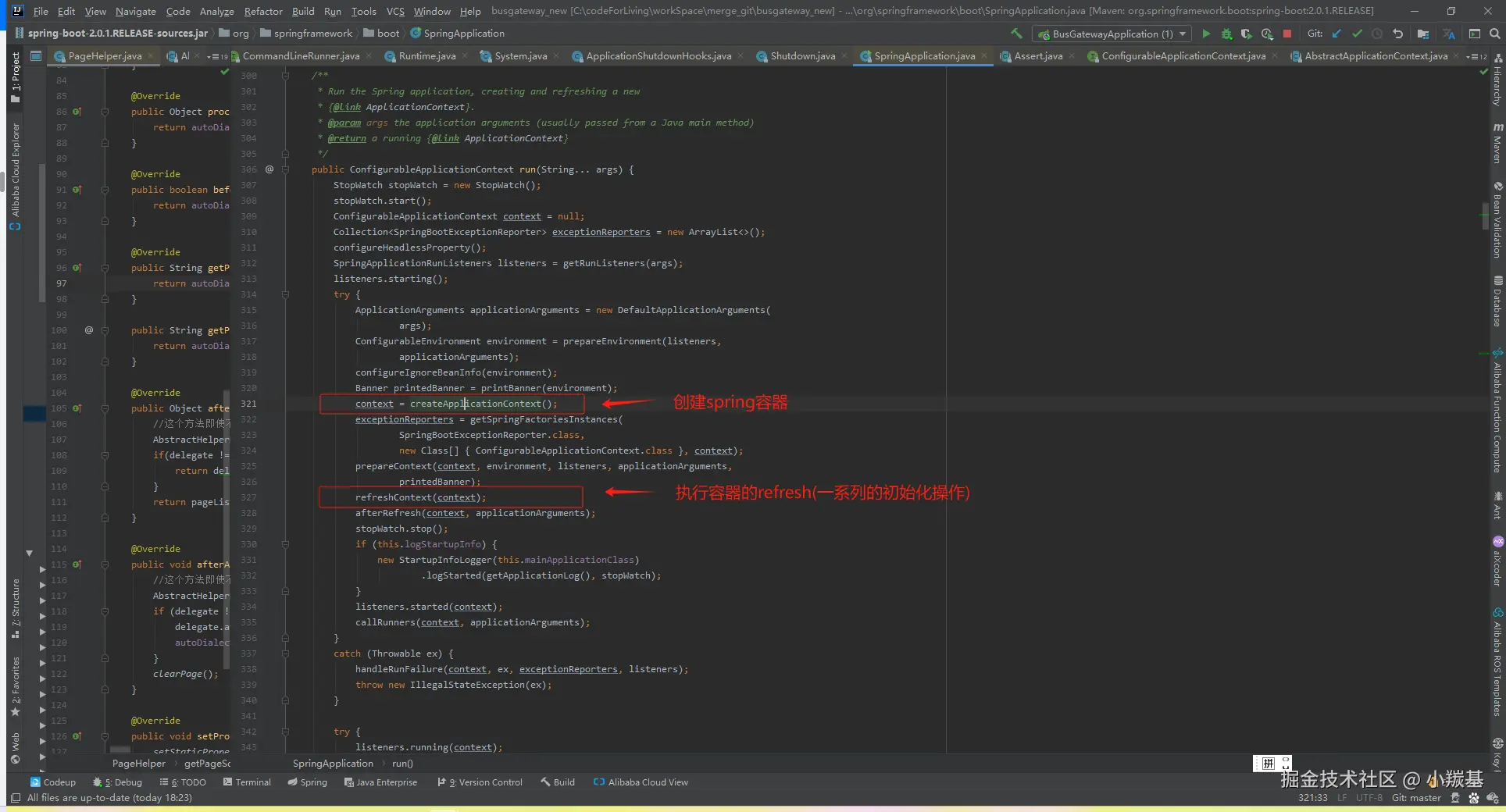Image resolution: width=1506 pixels, height=812 pixels.
Task: Click the LF line separator in status bar
Action: tap(1342, 798)
